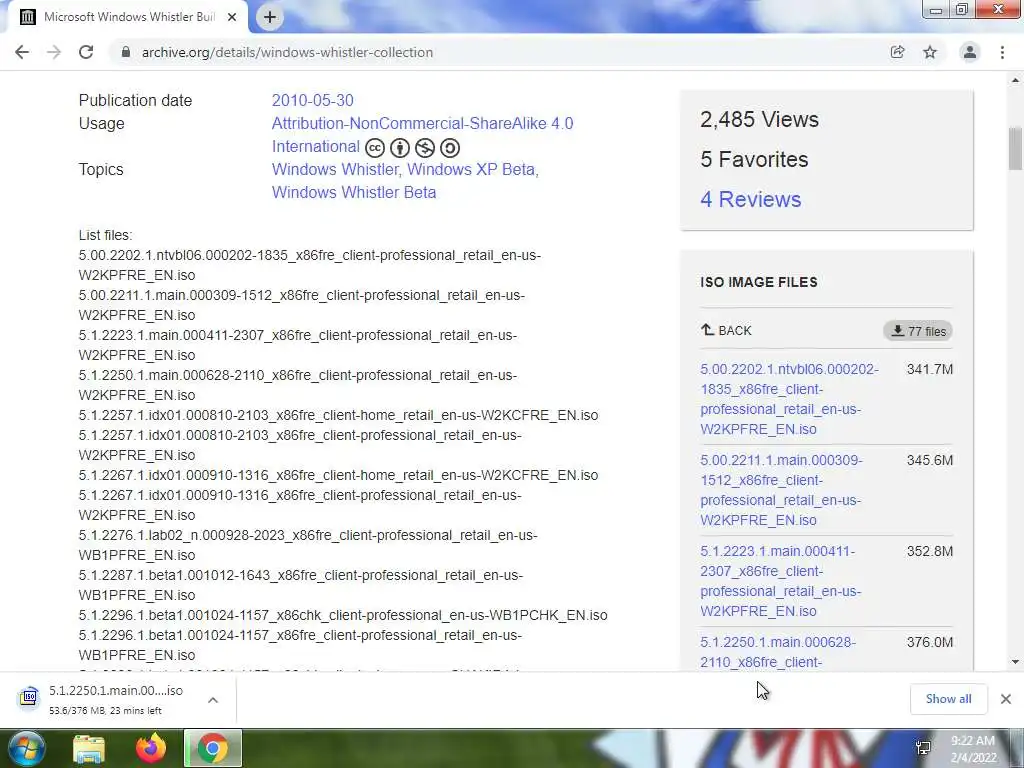The height and width of the screenshot is (768, 1024).
Task: Launch Firefox from the taskbar
Action: coord(151,749)
